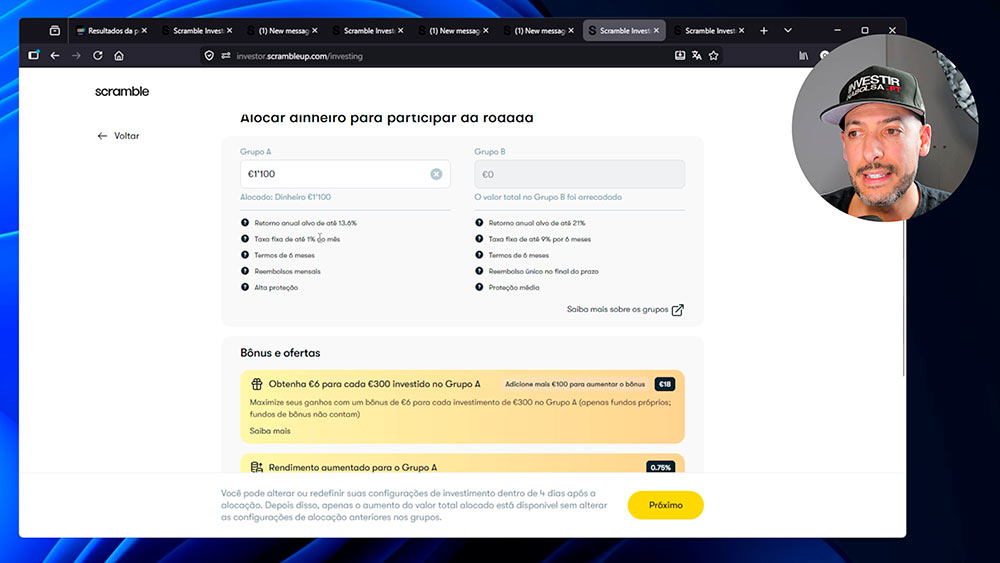Click the Próximo button
This screenshot has width=1000, height=563.
tap(665, 505)
